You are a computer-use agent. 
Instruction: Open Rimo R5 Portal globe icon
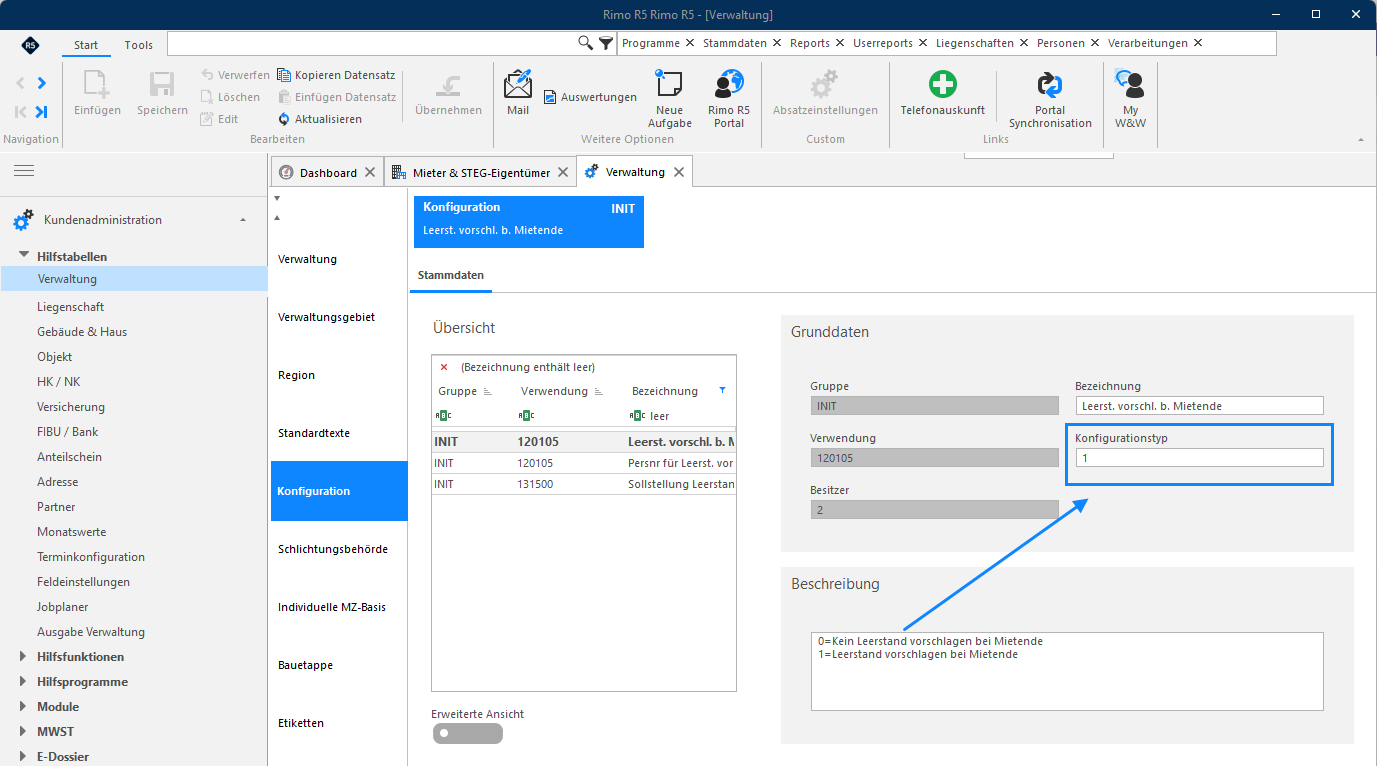coord(729,84)
